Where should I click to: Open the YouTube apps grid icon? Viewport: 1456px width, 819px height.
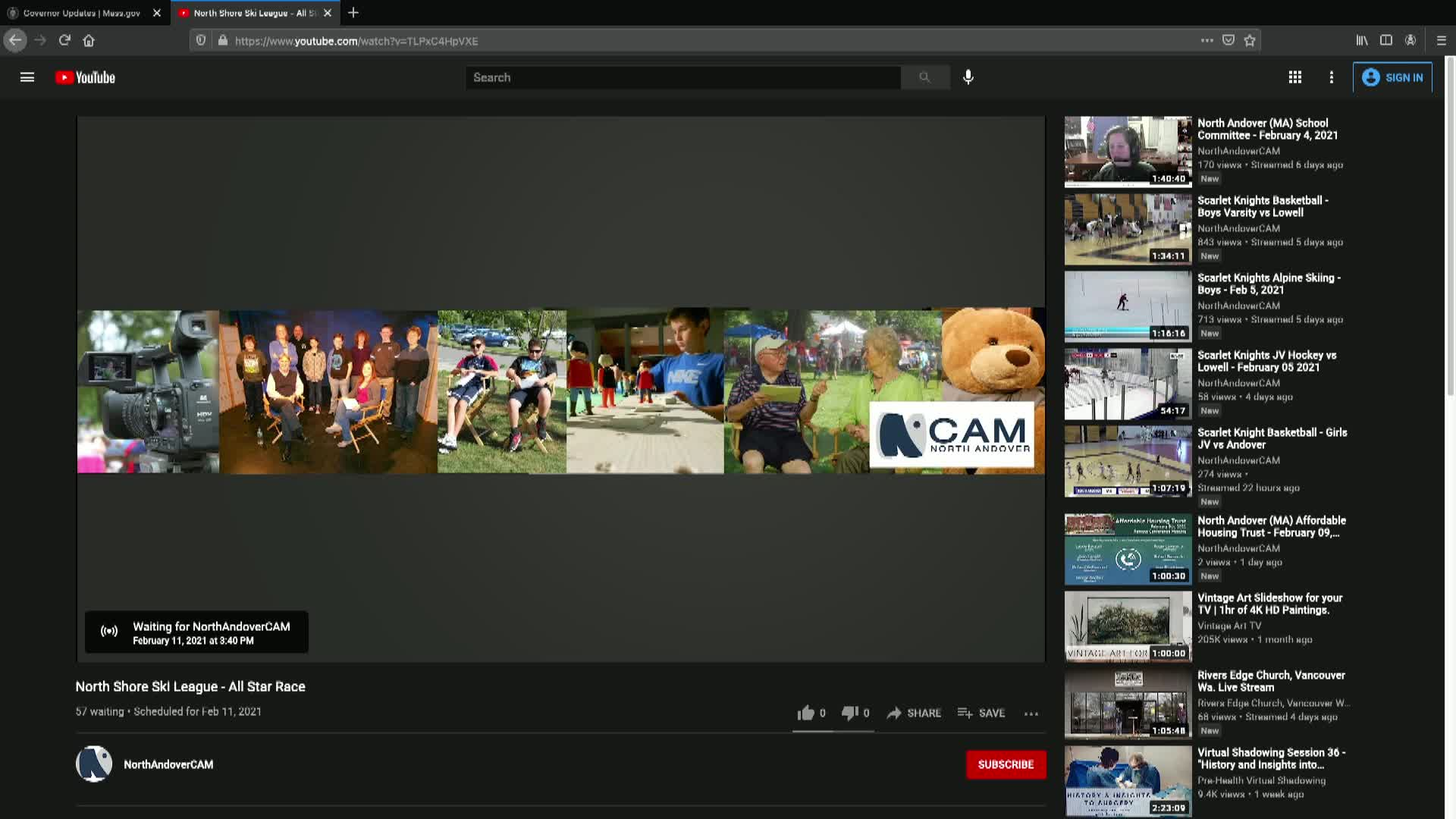[1295, 77]
